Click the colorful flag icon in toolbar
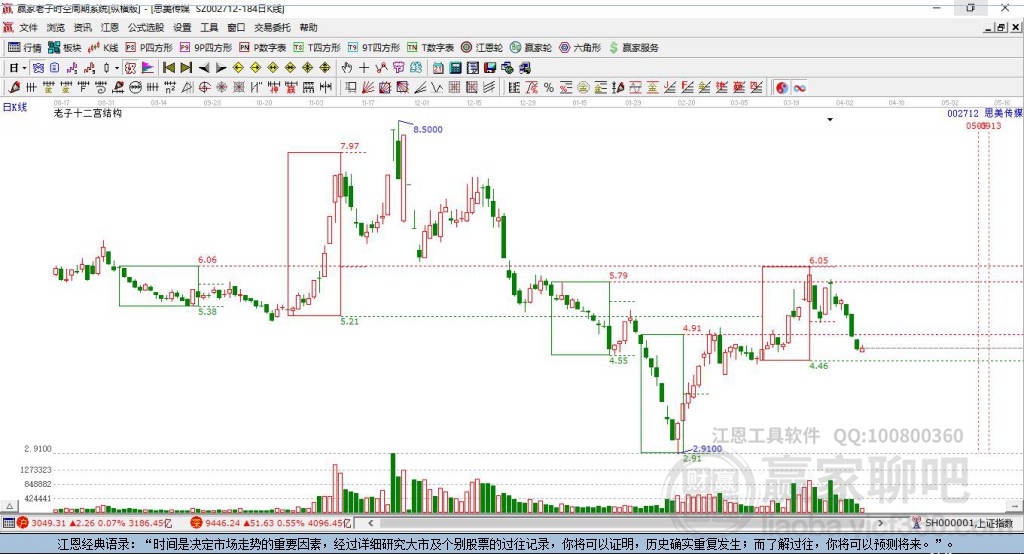The height and width of the screenshot is (554, 1024). (148, 68)
